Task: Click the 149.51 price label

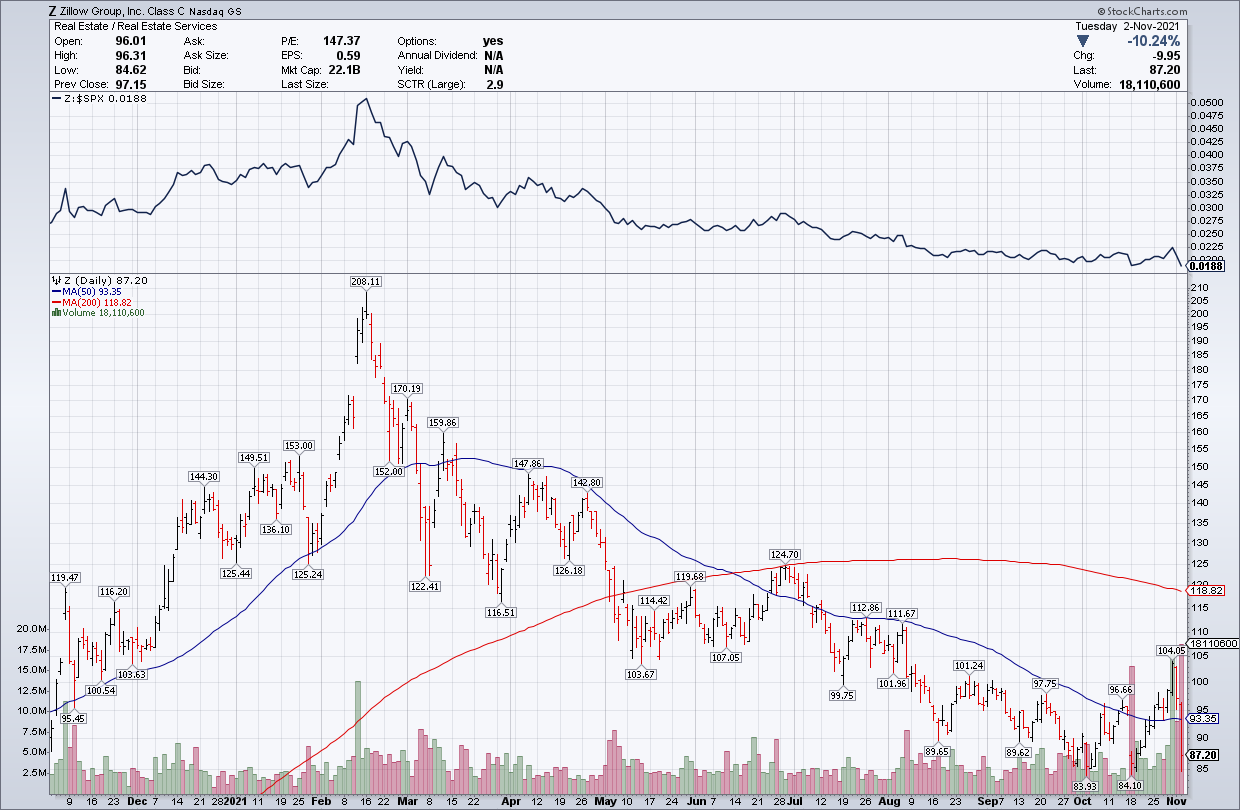Action: (254, 457)
